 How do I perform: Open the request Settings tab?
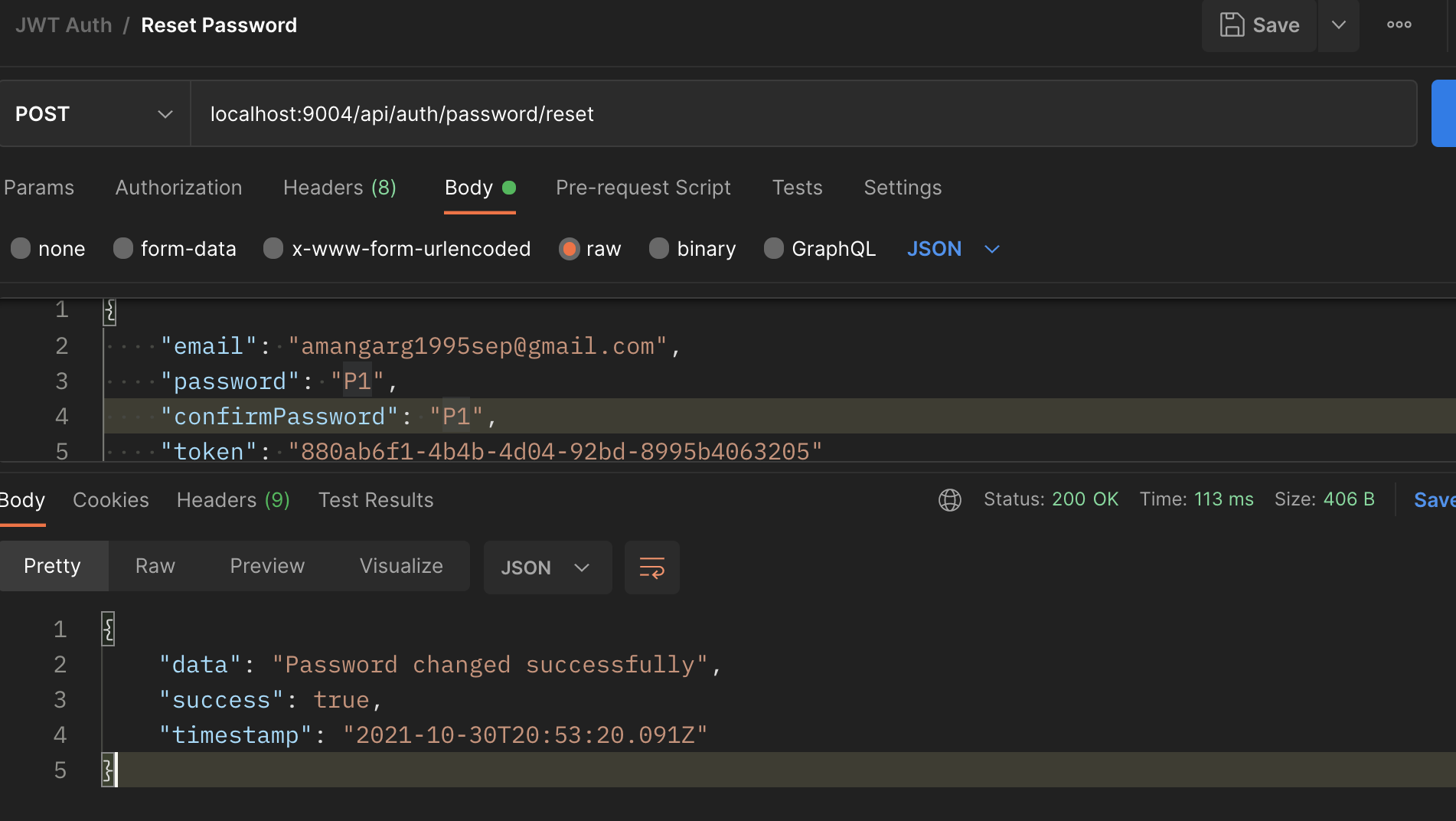tap(903, 188)
